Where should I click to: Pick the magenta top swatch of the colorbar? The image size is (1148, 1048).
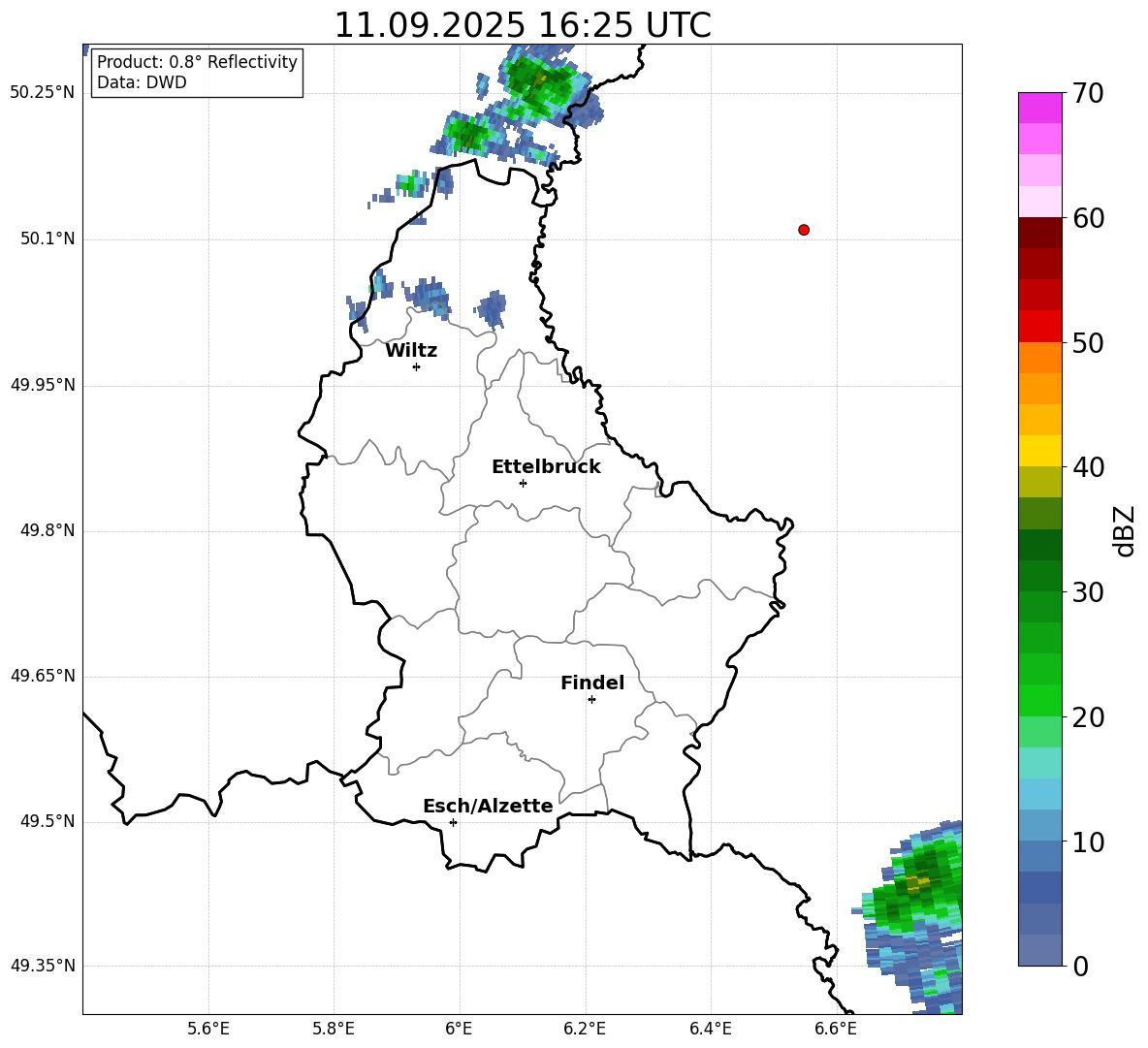(1040, 108)
